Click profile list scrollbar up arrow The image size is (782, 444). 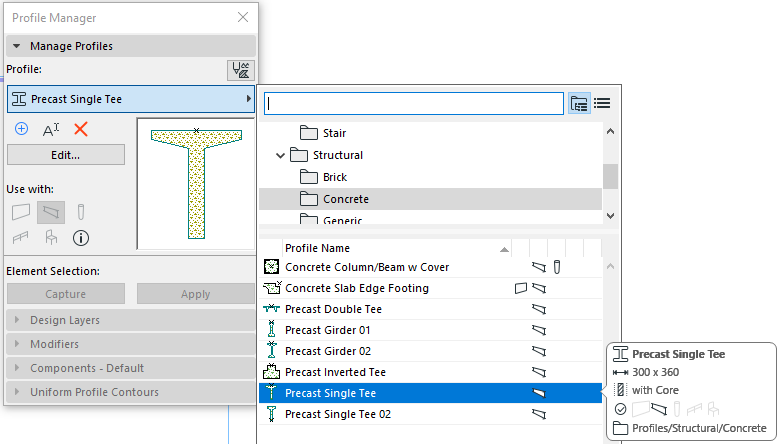[610, 266]
